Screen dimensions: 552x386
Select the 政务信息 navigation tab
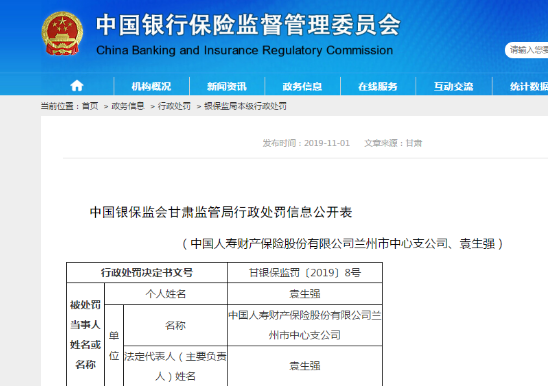click(302, 86)
